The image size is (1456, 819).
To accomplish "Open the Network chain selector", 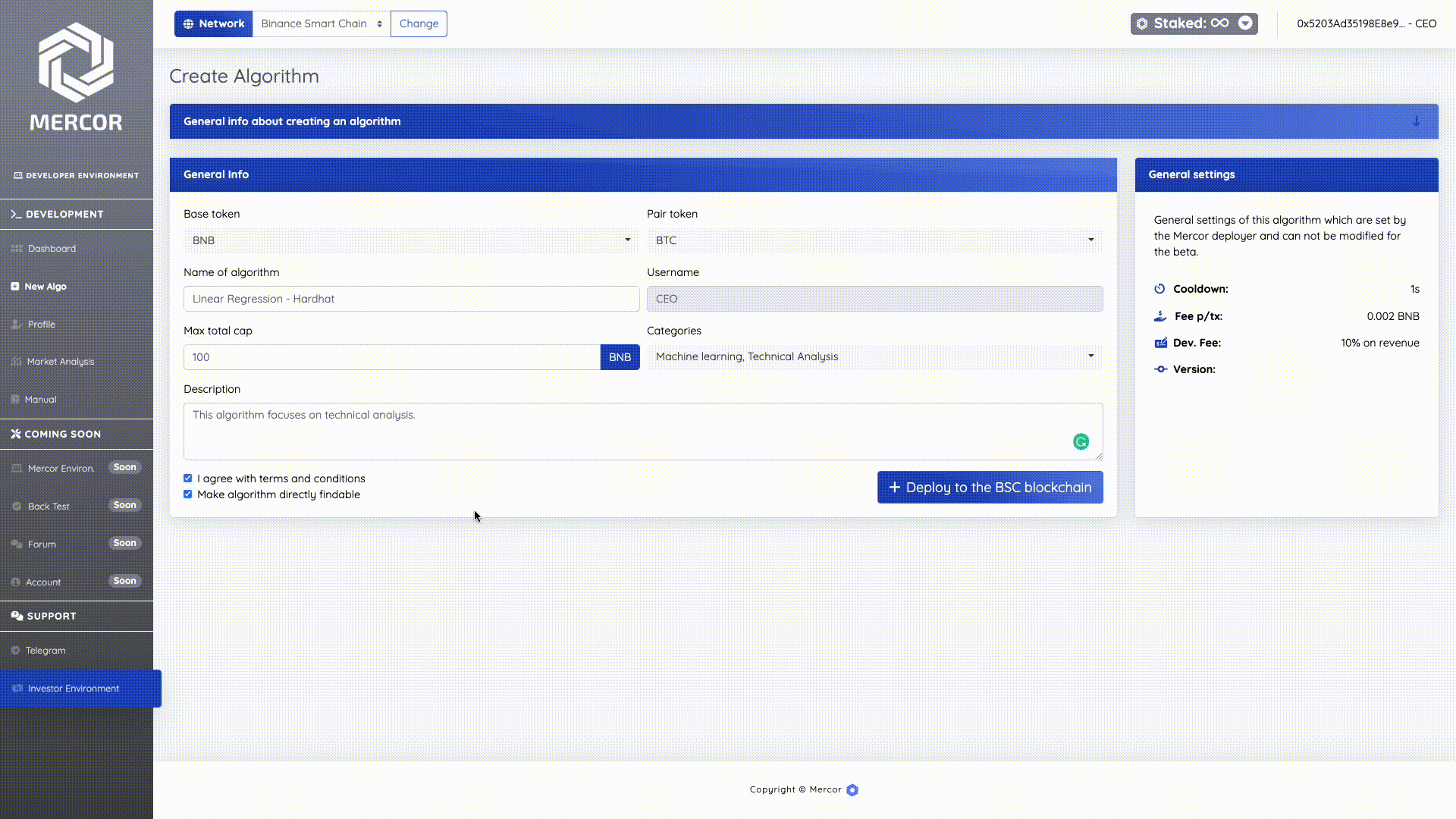I will tap(322, 24).
